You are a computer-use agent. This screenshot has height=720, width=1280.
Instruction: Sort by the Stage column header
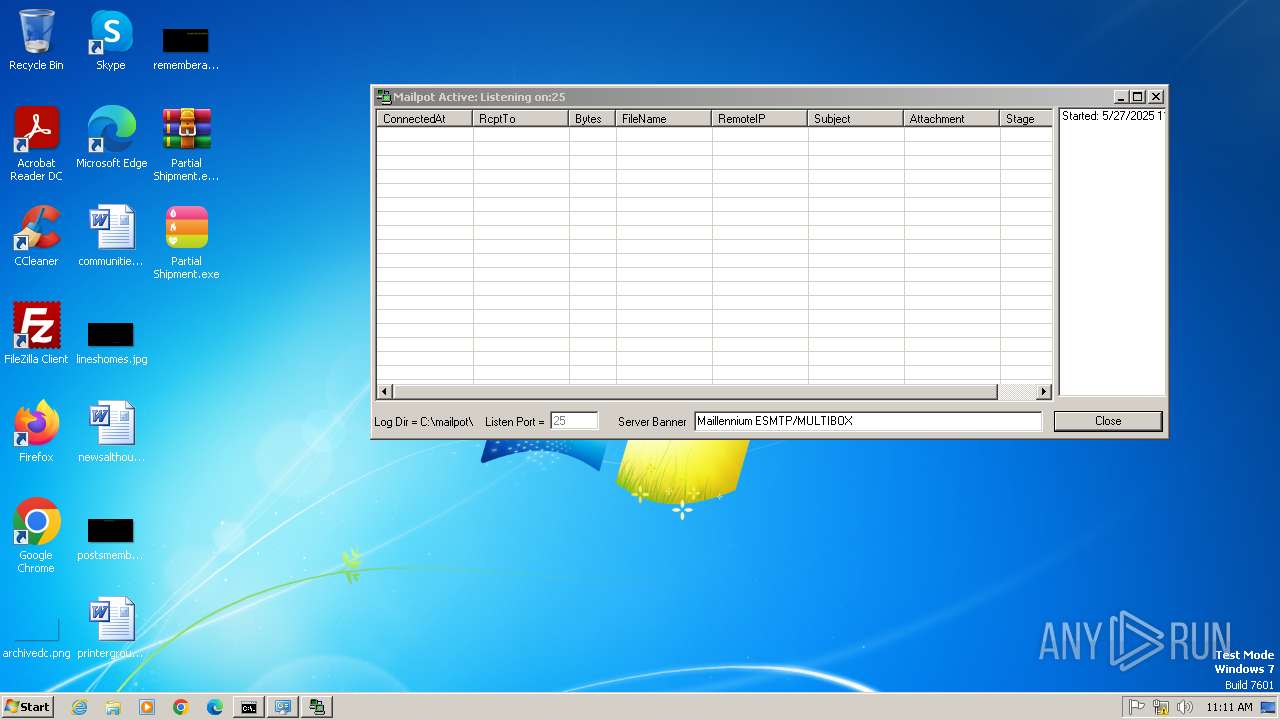click(1026, 118)
